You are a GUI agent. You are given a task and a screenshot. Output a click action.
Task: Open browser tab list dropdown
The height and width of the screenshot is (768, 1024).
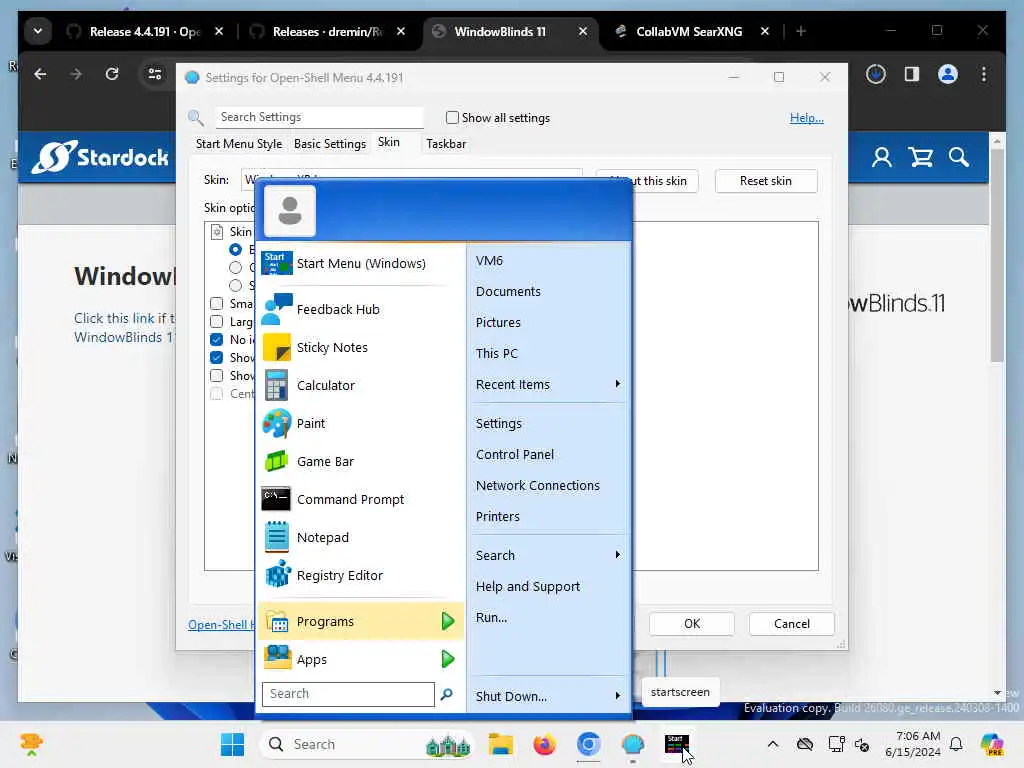click(38, 31)
